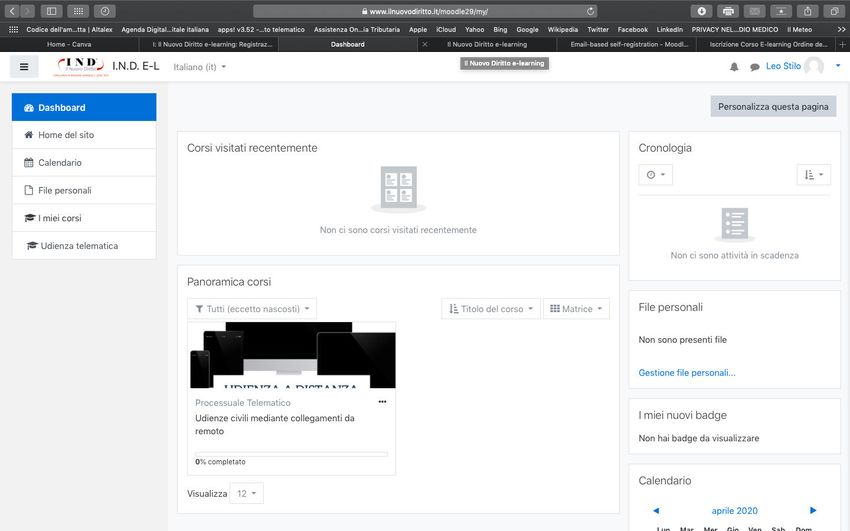The height and width of the screenshot is (531, 850).
Task: Open Safari history clock button
Action: tap(105, 11)
